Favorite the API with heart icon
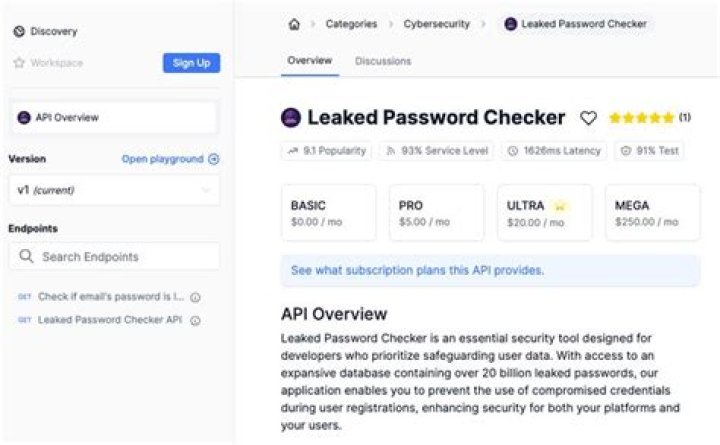Image resolution: width=720 pixels, height=445 pixels. 589,118
